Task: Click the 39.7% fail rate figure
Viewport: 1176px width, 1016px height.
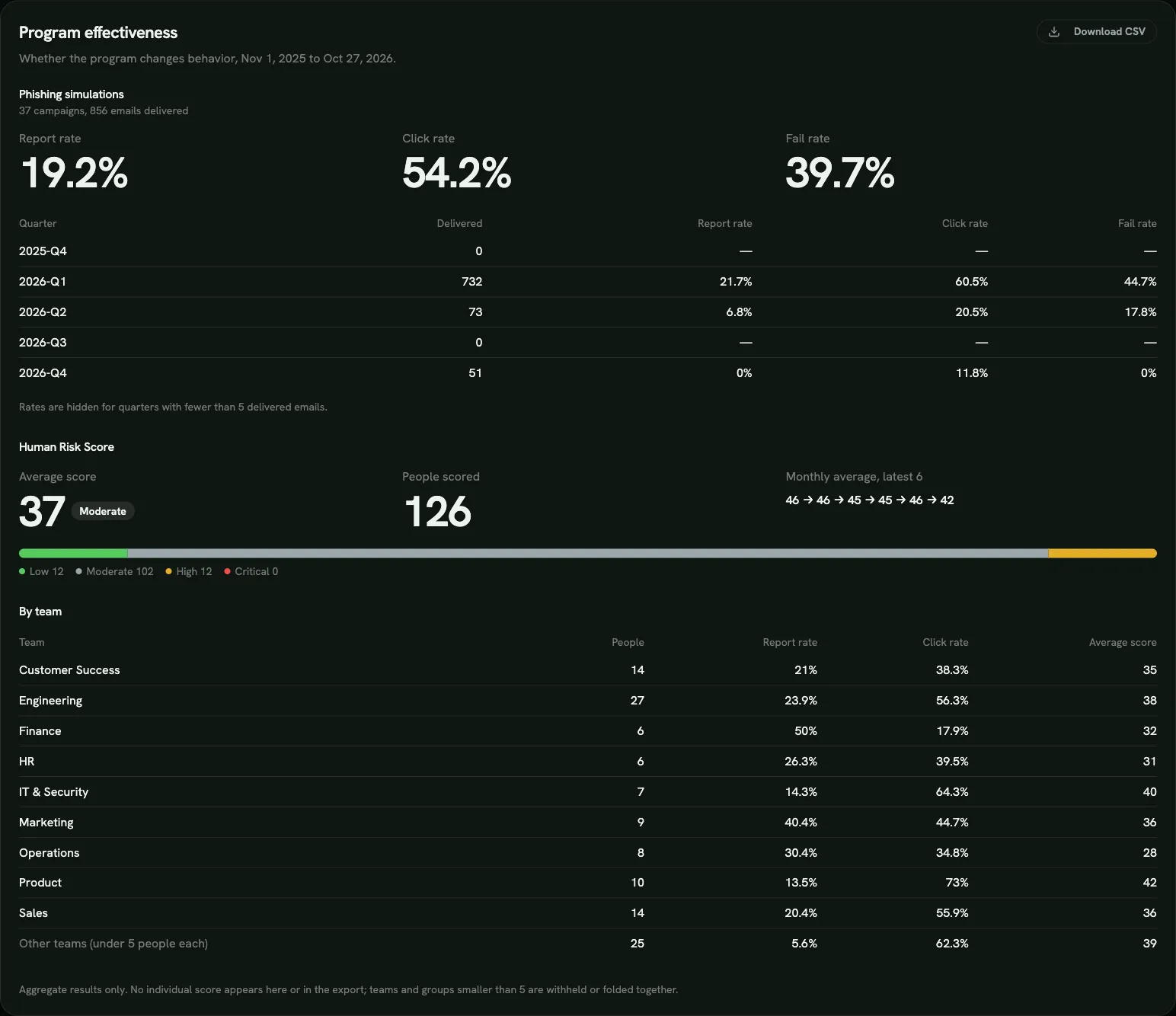Action: point(840,173)
